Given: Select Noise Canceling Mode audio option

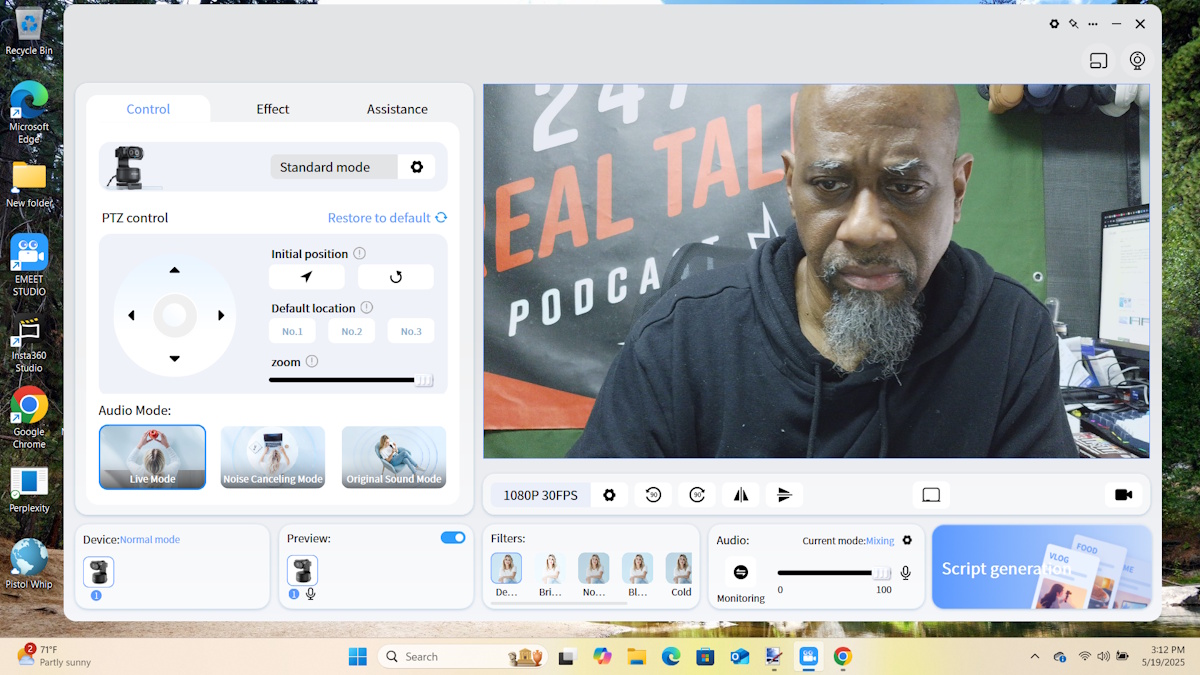Looking at the screenshot, I should (273, 457).
